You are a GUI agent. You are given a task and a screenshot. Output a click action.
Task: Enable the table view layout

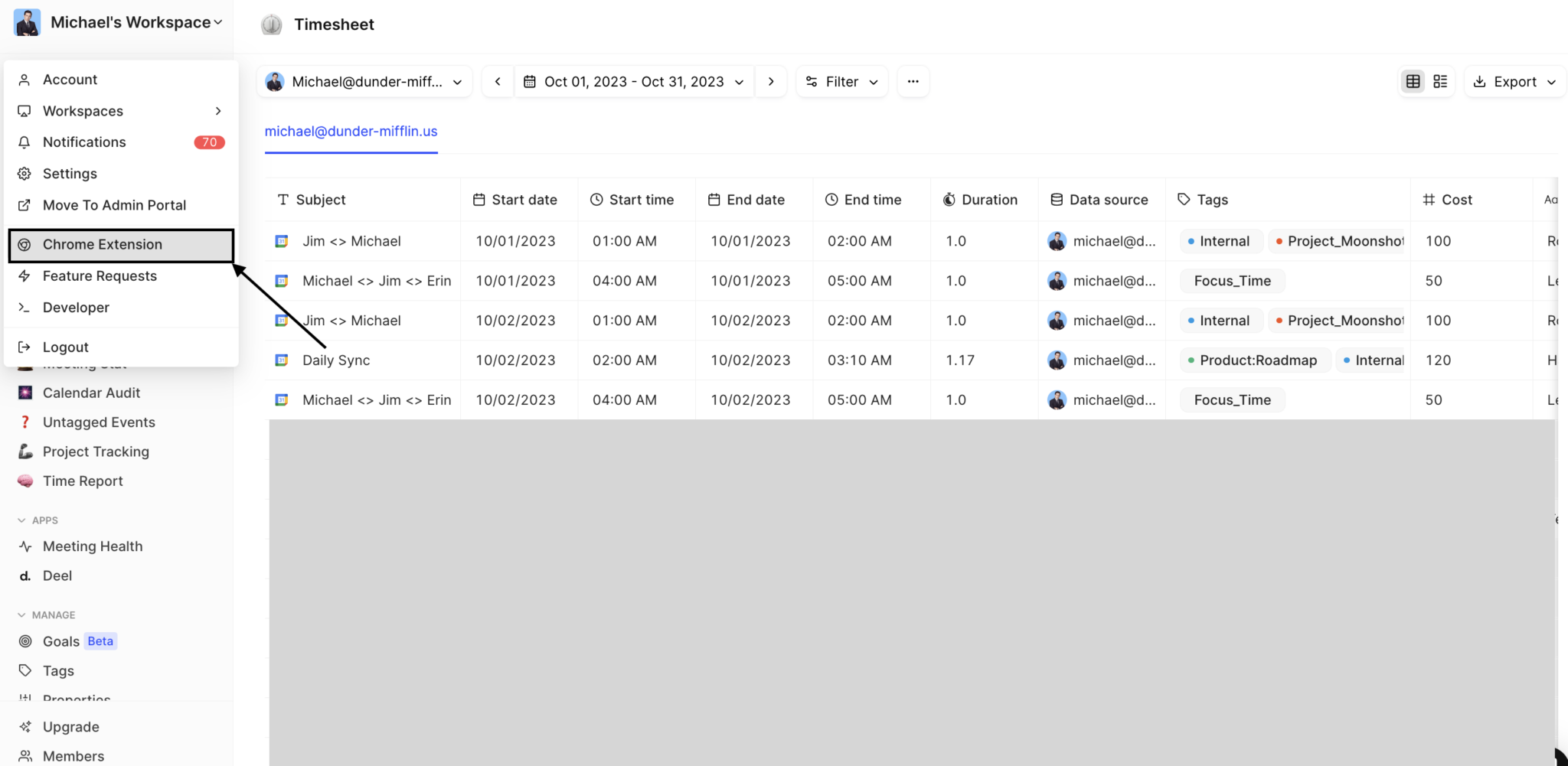point(1413,81)
